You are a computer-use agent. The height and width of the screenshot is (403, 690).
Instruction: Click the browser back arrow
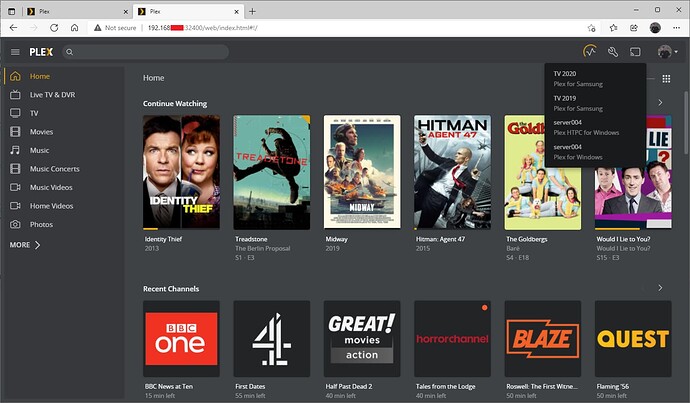pos(13,28)
